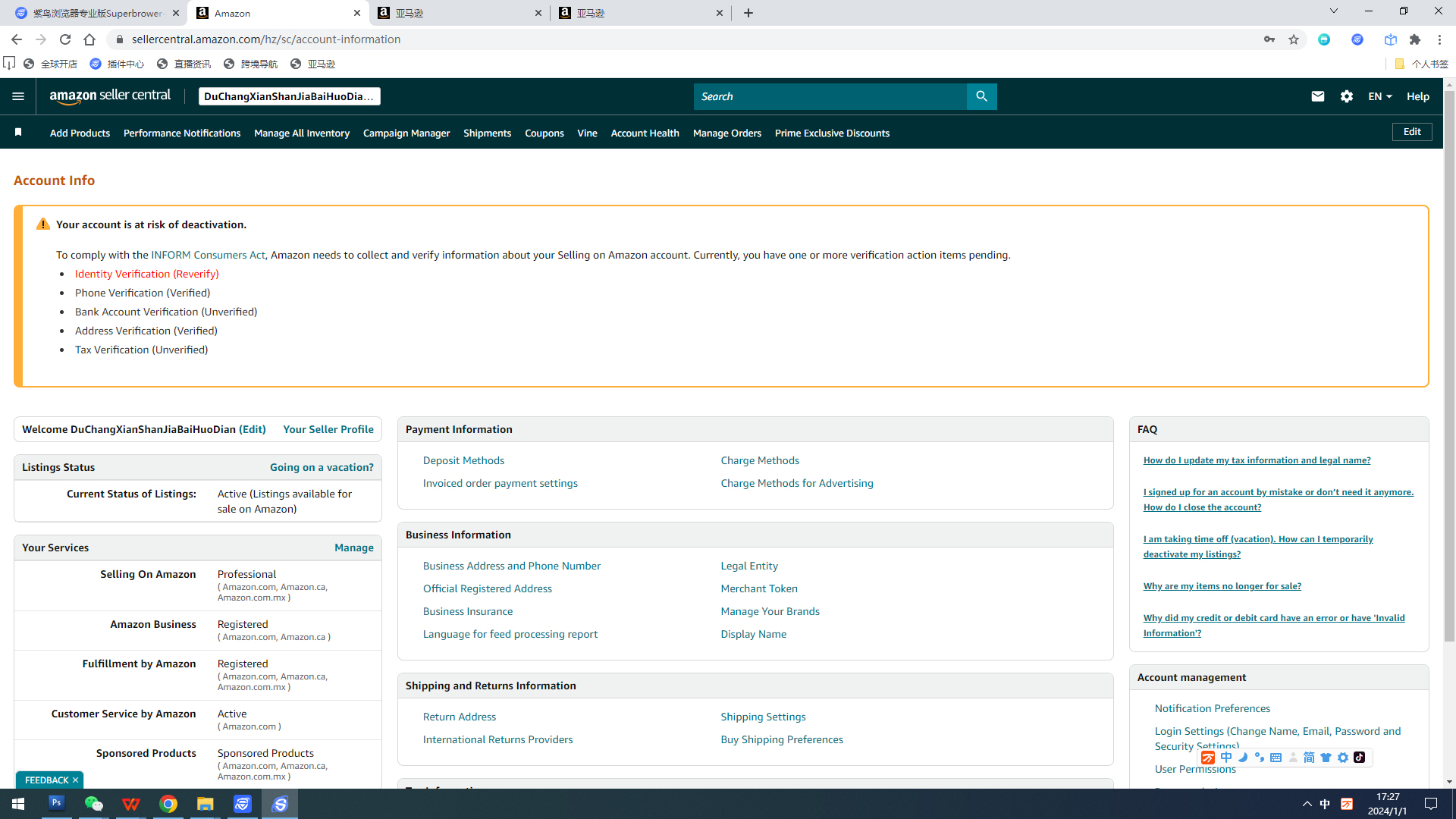Image resolution: width=1456 pixels, height=819 pixels.
Task: Open the settings gear icon
Action: tap(1347, 96)
